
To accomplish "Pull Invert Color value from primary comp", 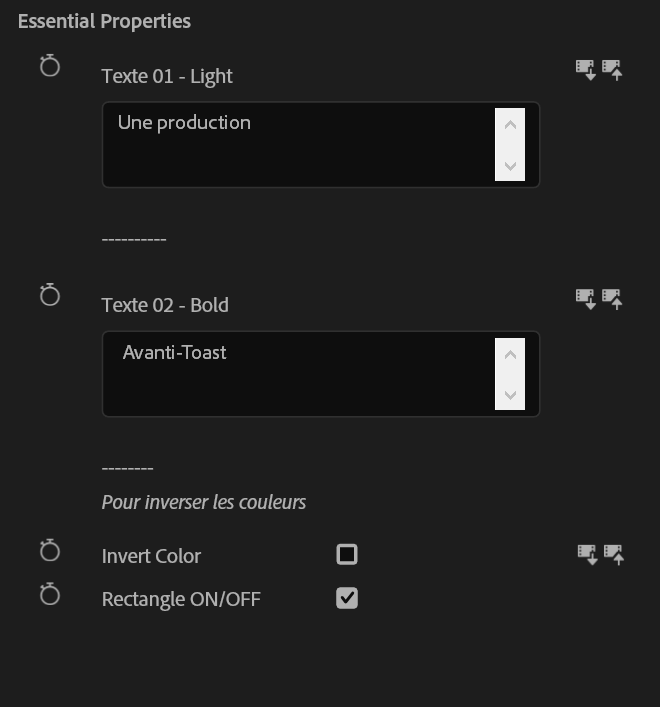I will [588, 555].
